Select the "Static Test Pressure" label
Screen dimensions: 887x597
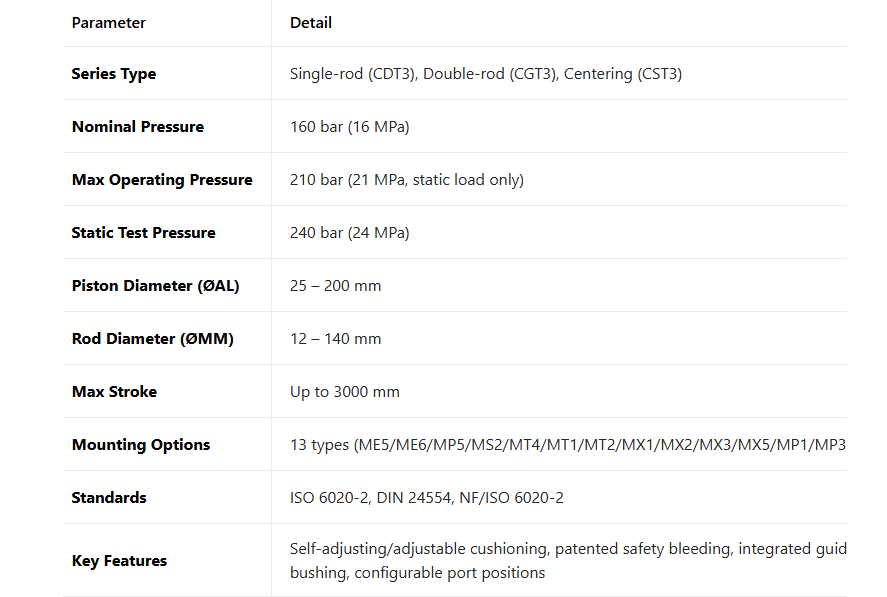click(144, 233)
